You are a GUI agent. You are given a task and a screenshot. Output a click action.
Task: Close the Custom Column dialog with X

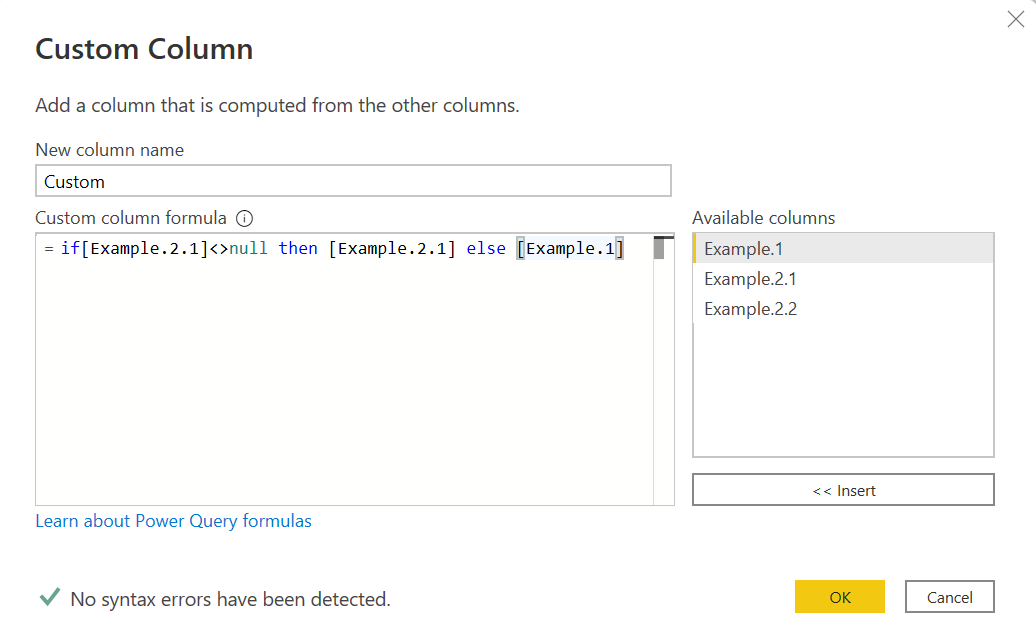(1016, 19)
